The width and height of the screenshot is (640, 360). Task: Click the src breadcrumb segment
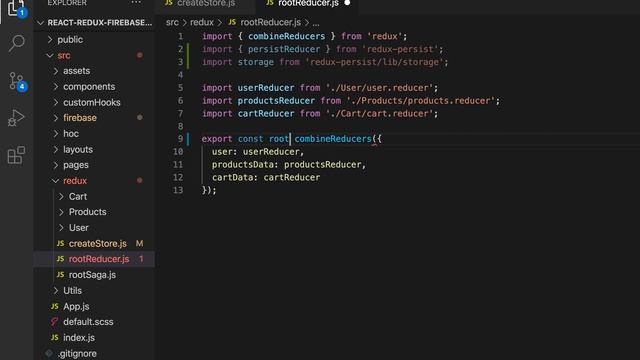pos(172,22)
